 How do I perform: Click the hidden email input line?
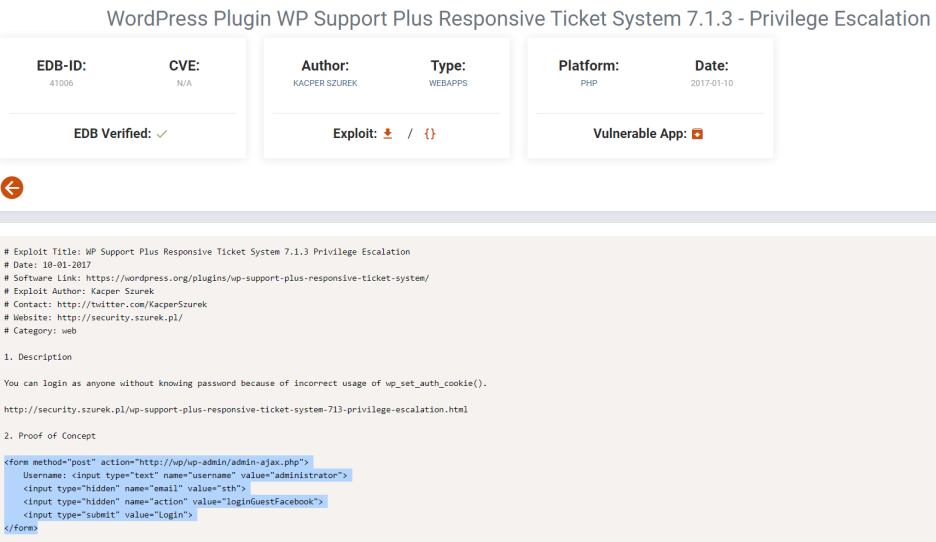point(134,488)
